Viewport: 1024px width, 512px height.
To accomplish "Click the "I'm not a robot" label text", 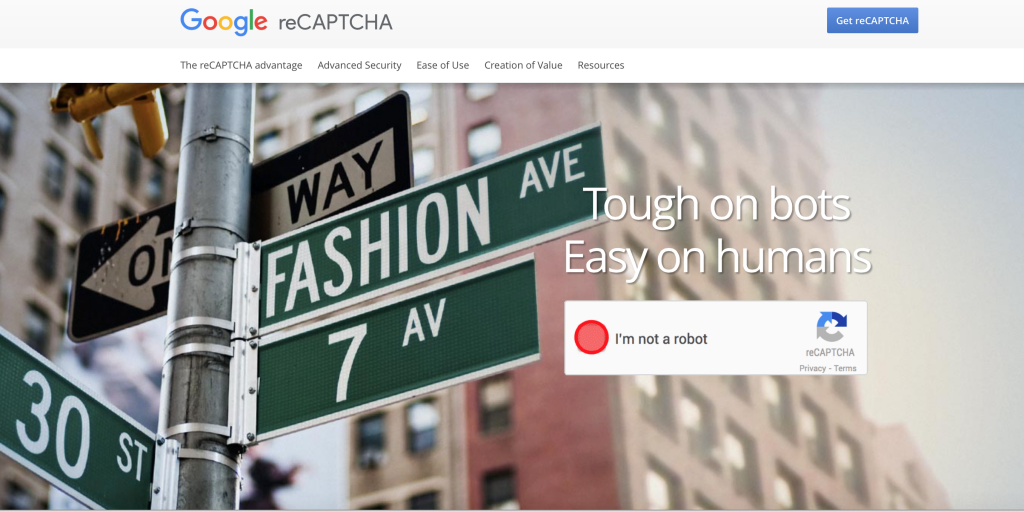I will pos(661,339).
